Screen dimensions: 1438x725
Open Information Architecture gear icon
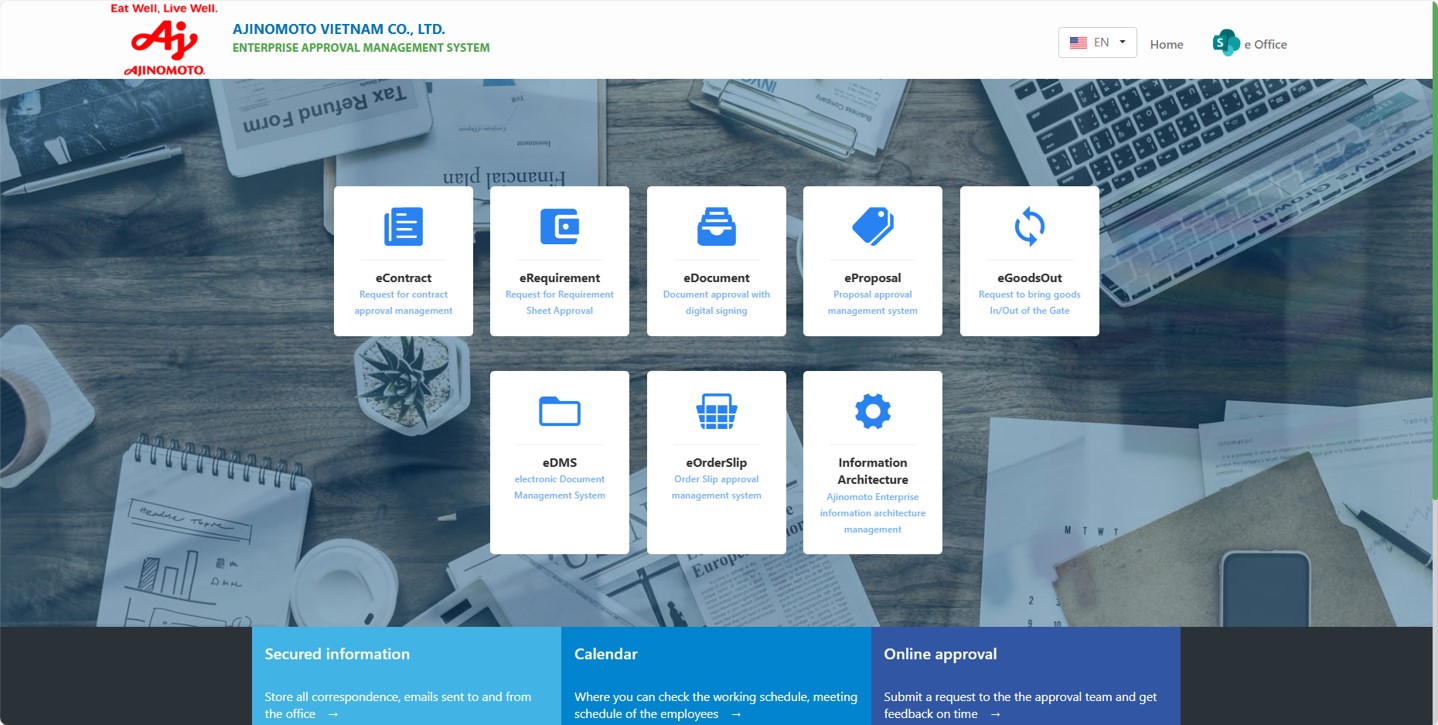[x=872, y=411]
